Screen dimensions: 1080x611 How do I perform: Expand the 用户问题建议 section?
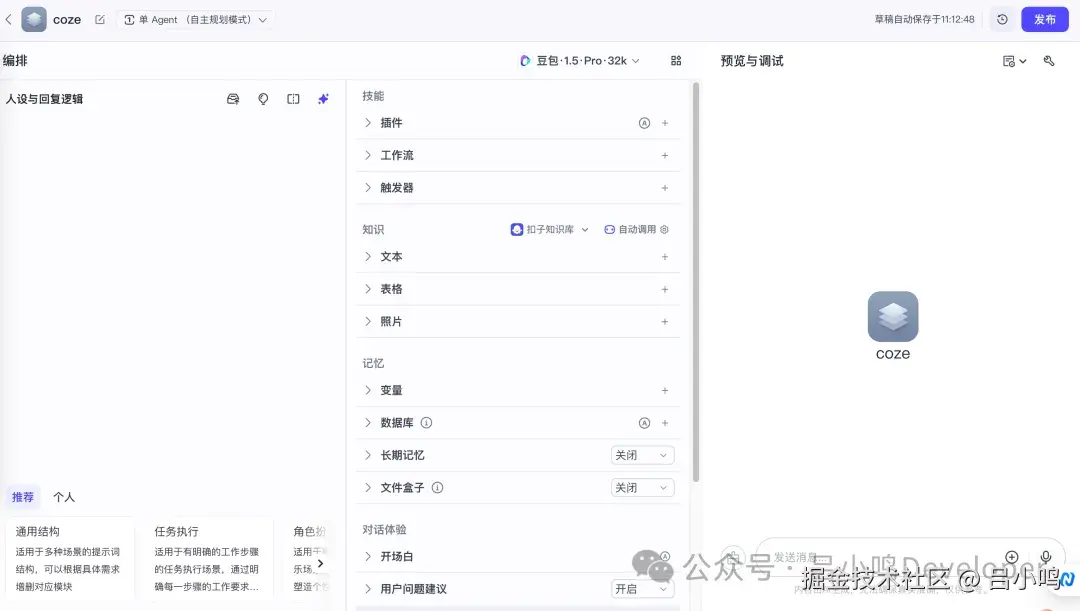pos(368,588)
